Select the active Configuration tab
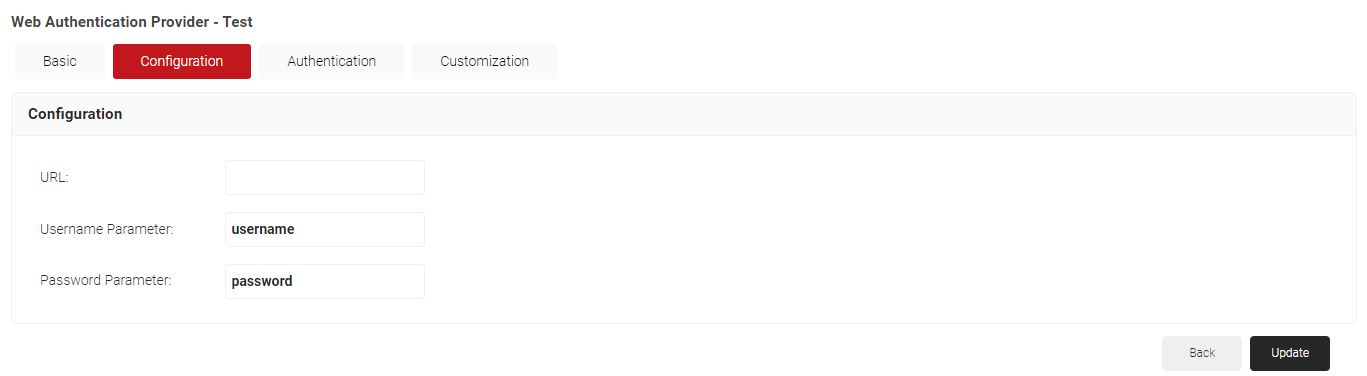The height and width of the screenshot is (376, 1367). tap(182, 61)
